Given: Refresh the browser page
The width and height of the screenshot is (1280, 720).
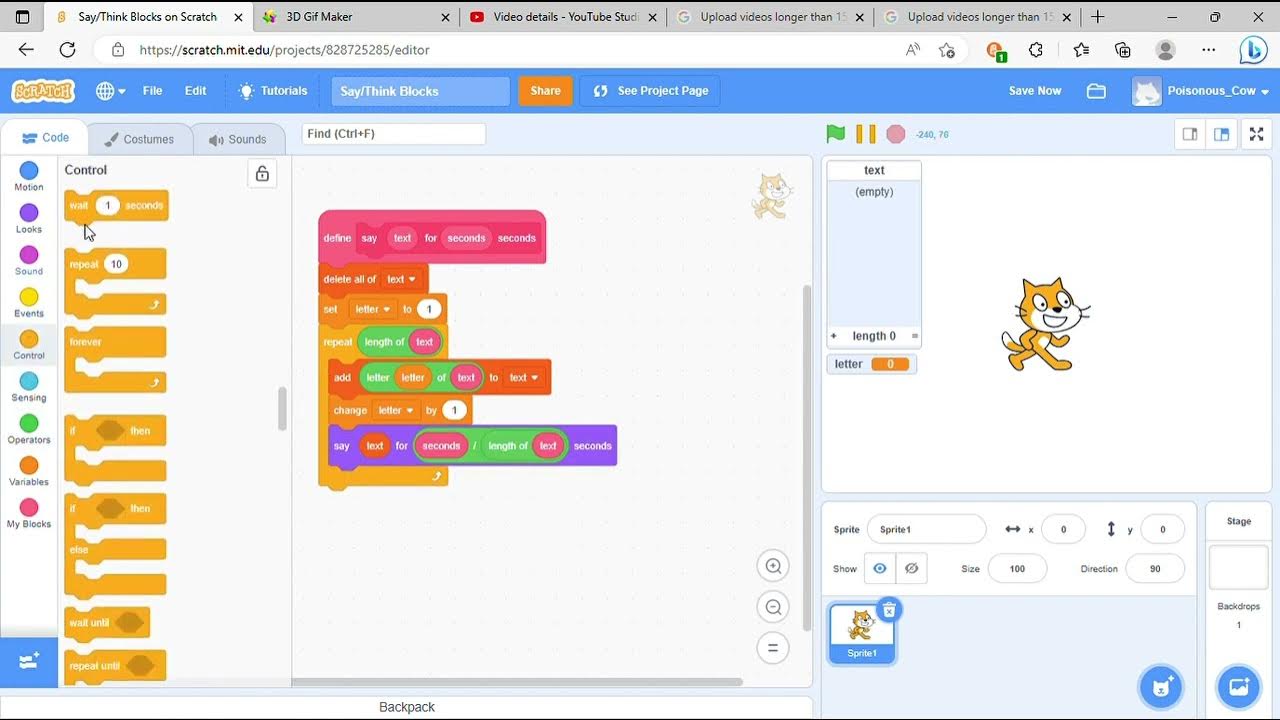Looking at the screenshot, I should [x=67, y=50].
